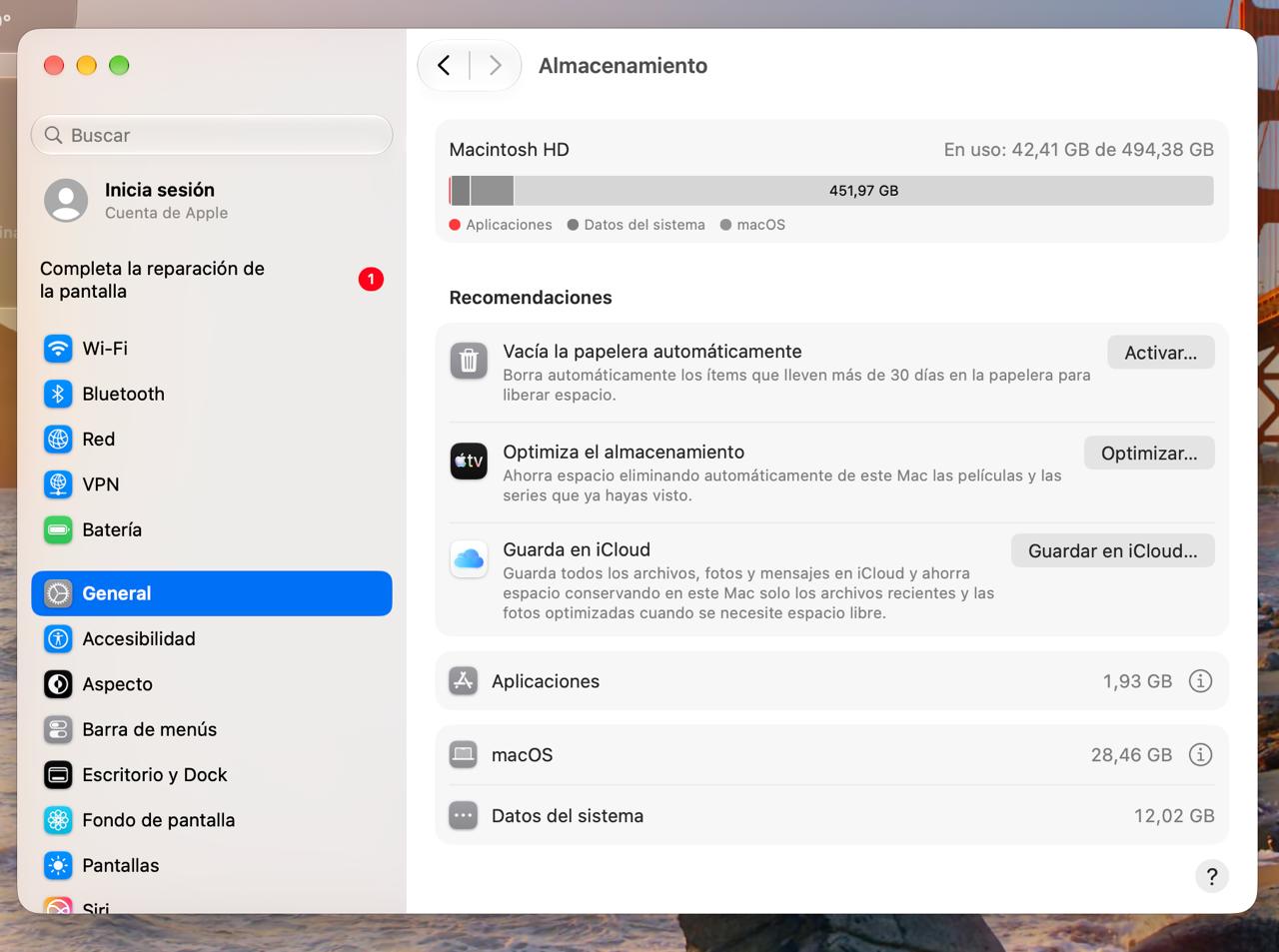The height and width of the screenshot is (952, 1279).
Task: Select Pantallas in the sidebar
Action: (212, 866)
